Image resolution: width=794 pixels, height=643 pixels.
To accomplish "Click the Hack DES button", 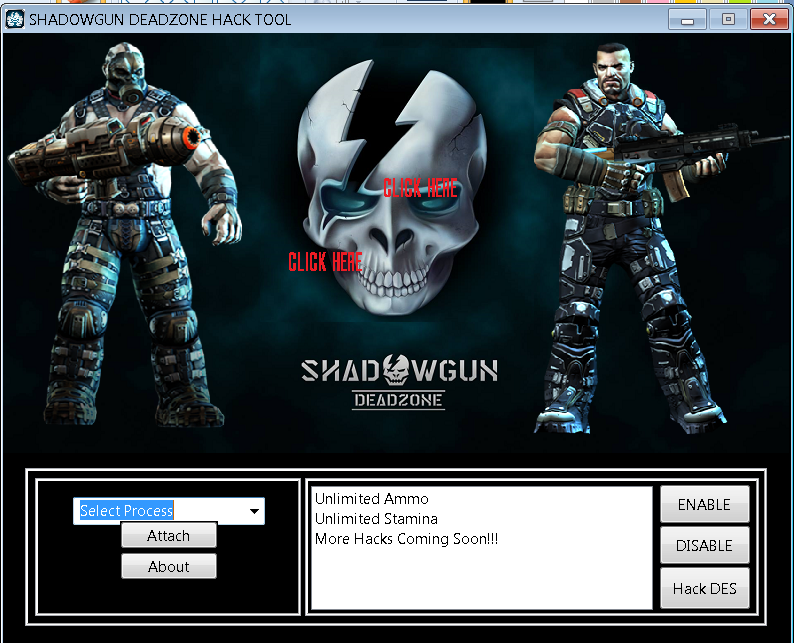I will coord(704,588).
